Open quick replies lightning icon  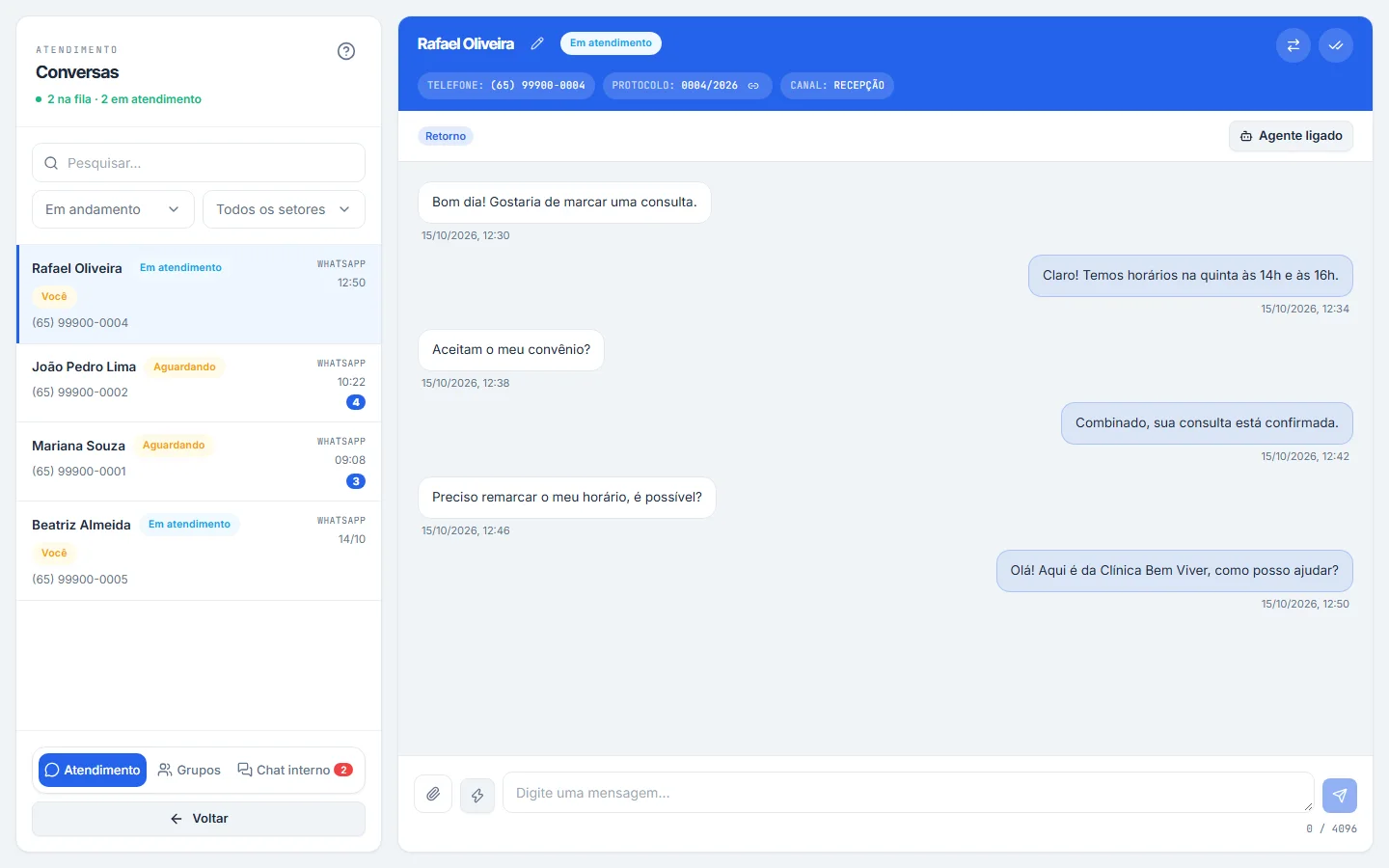click(x=477, y=796)
